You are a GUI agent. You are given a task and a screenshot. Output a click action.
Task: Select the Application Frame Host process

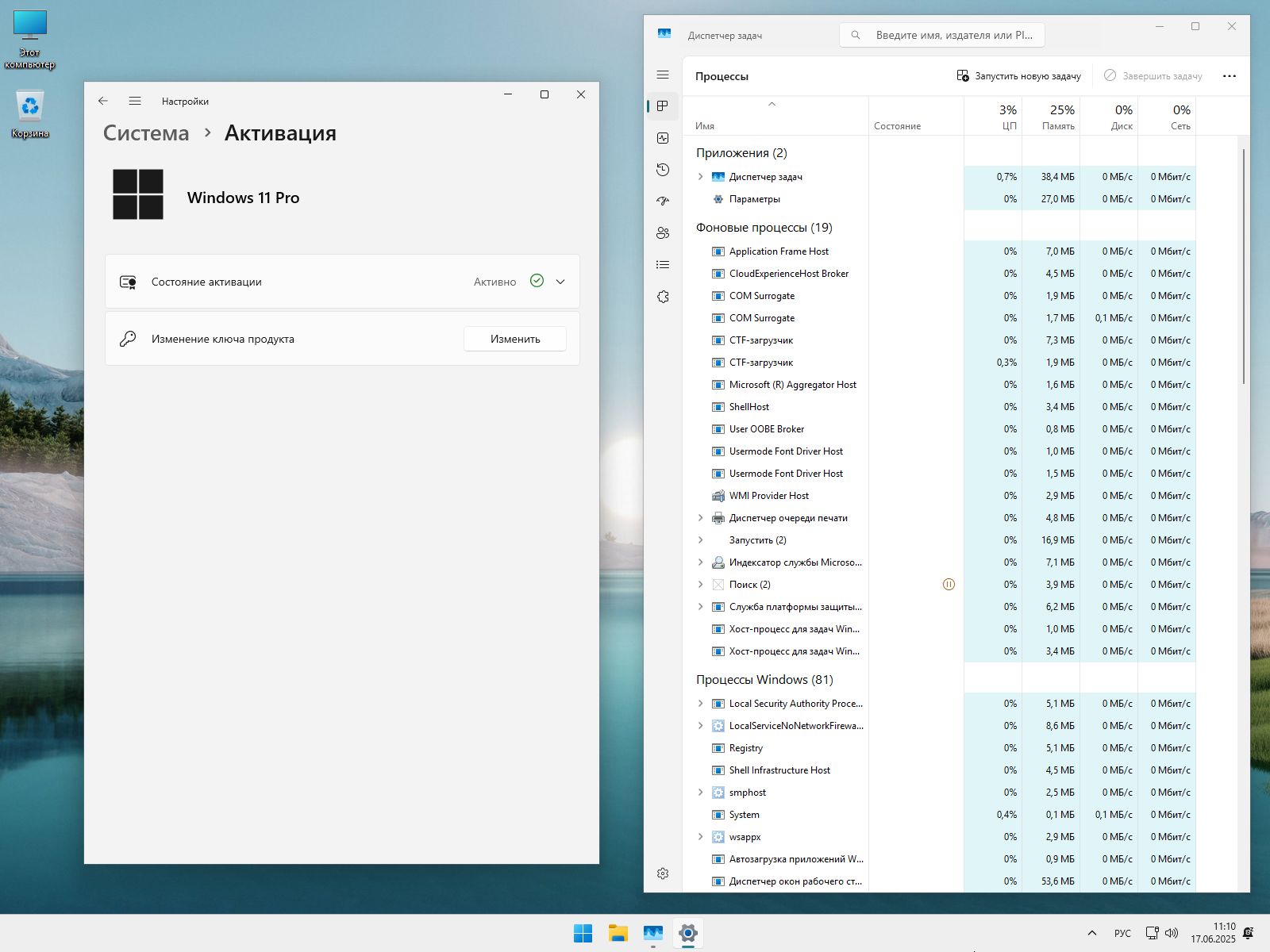939,251
